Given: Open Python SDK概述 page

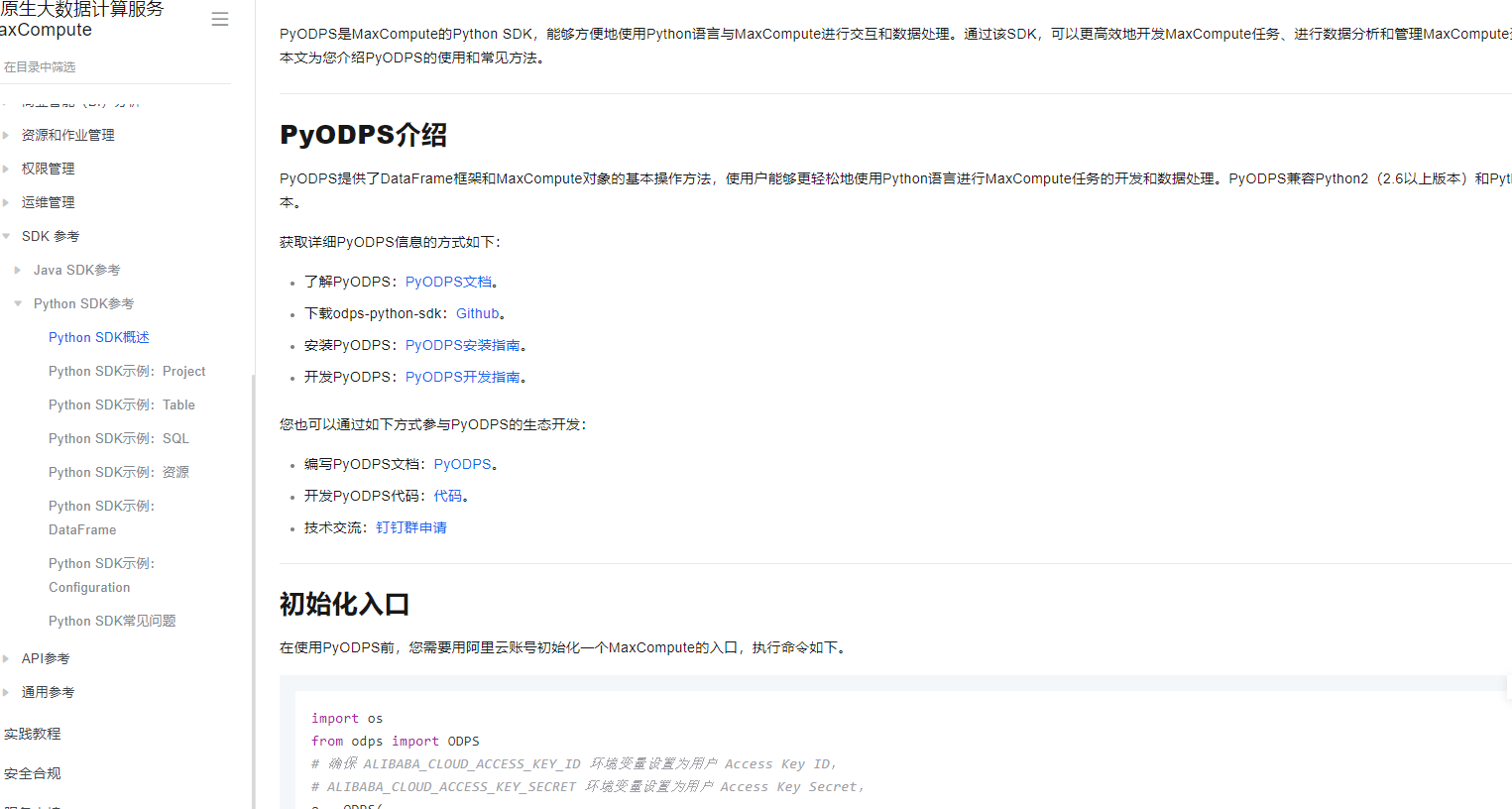Looking at the screenshot, I should [99, 337].
